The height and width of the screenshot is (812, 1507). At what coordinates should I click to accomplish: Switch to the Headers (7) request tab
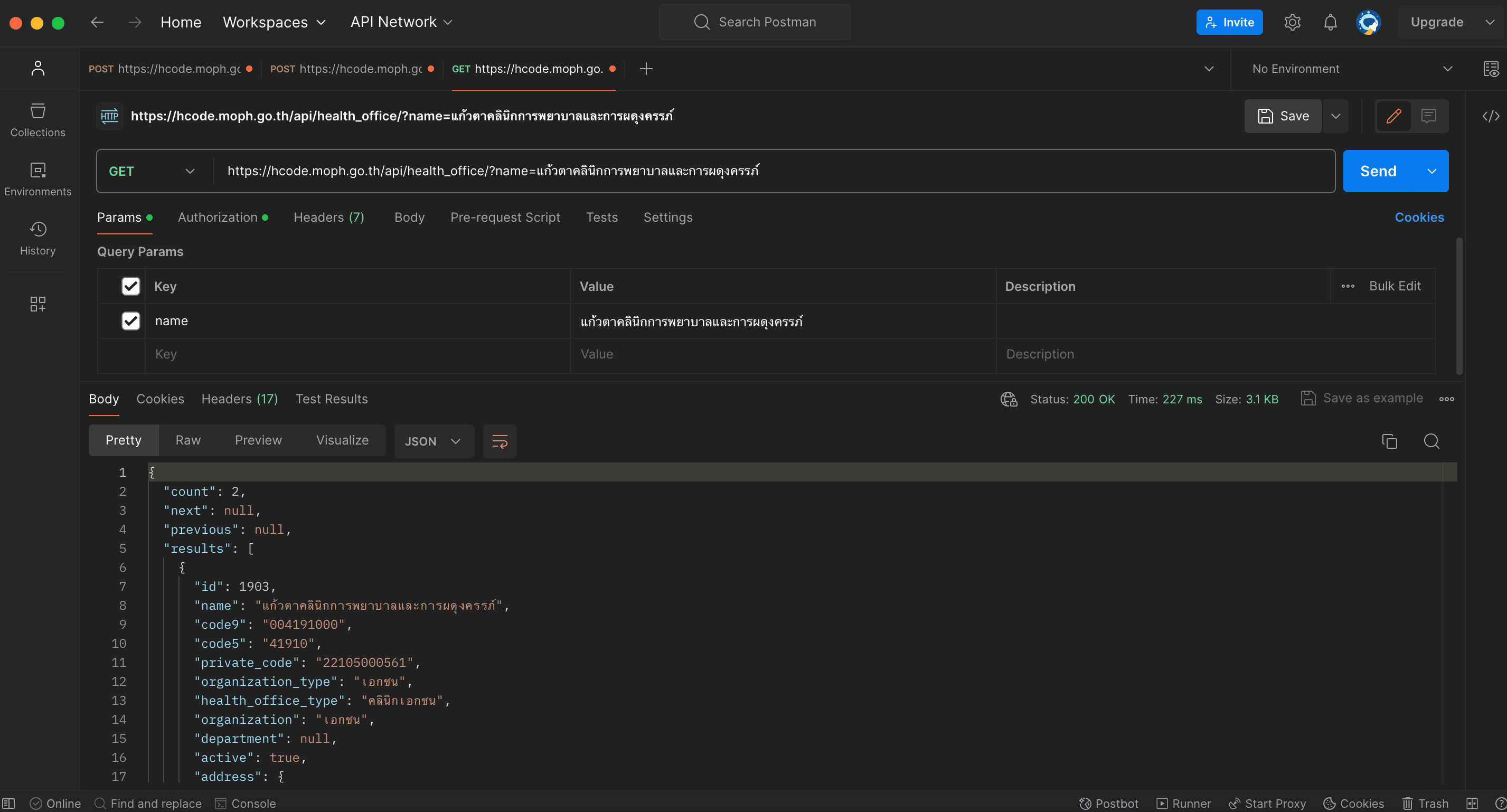(329, 218)
